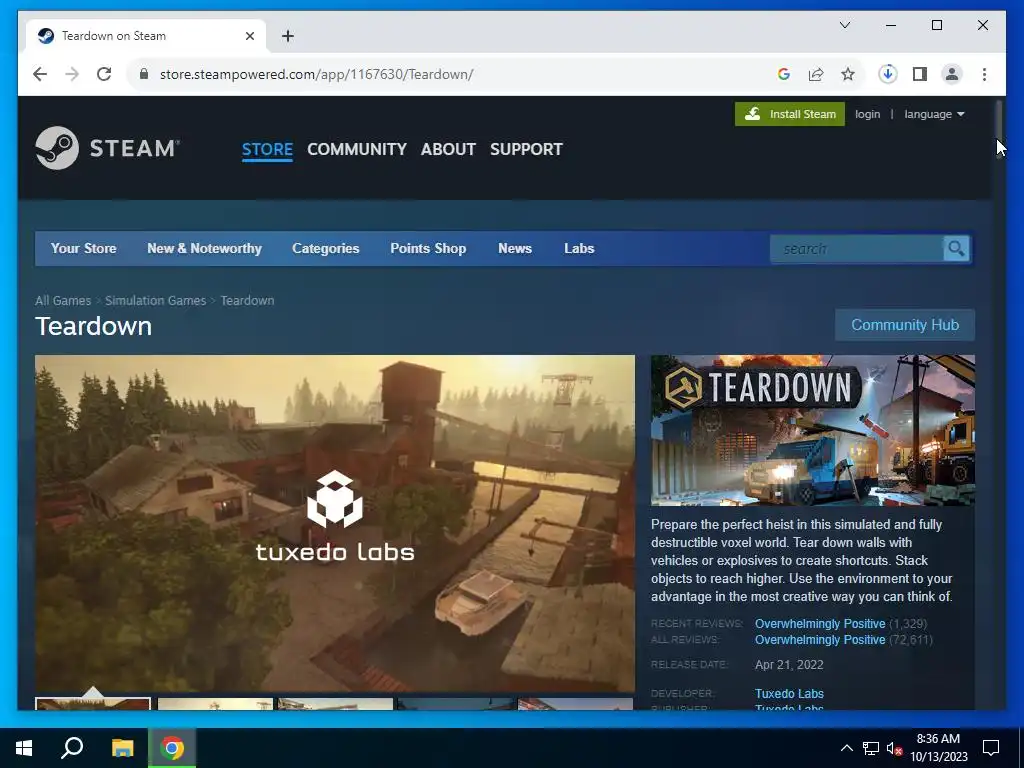Open Chrome downloads icon
This screenshot has width=1024, height=768.
pyautogui.click(x=888, y=74)
